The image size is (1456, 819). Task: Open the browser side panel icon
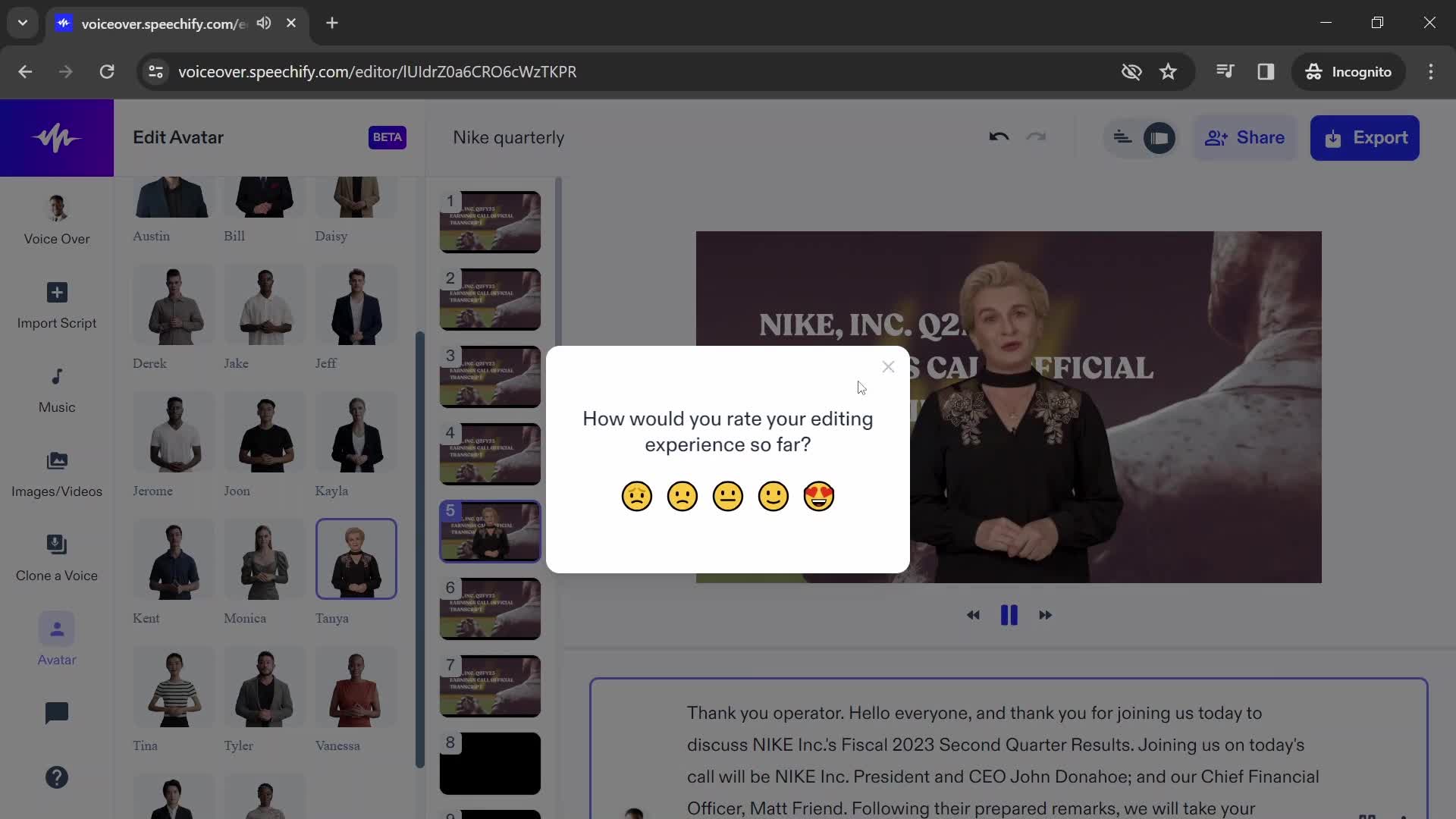(1266, 71)
